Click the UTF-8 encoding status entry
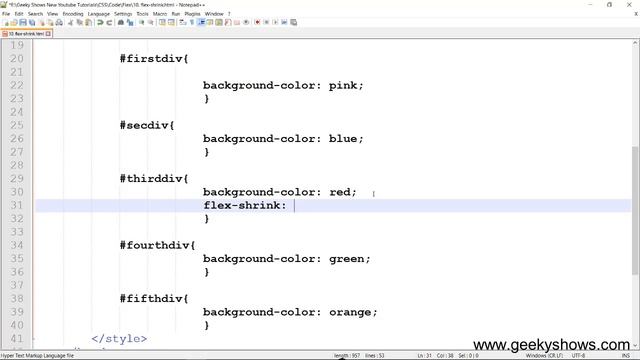This screenshot has width=640, height=360. point(578,356)
